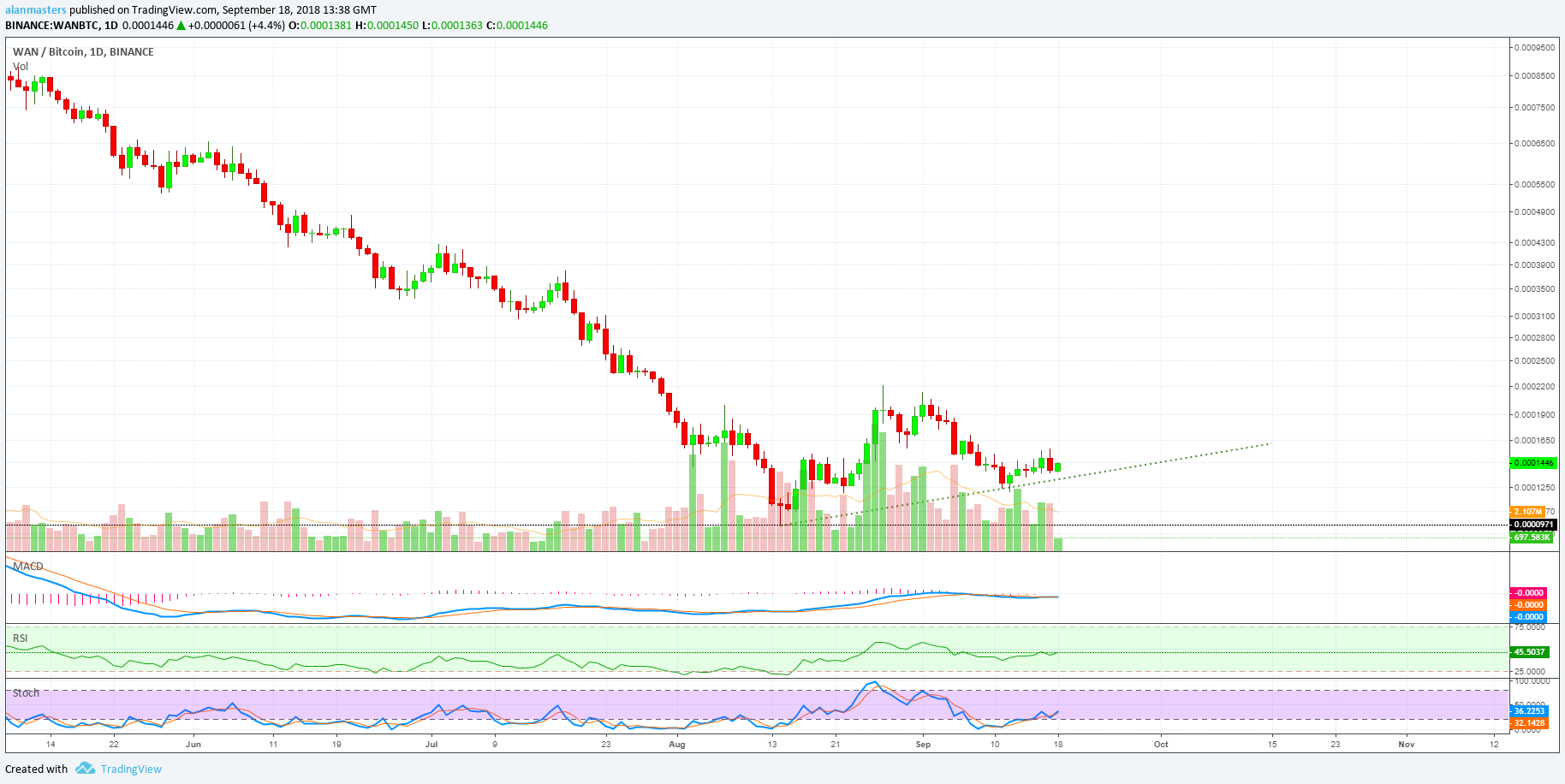Click the Jun label on time axis
Screen dimensions: 1565x784
193,745
